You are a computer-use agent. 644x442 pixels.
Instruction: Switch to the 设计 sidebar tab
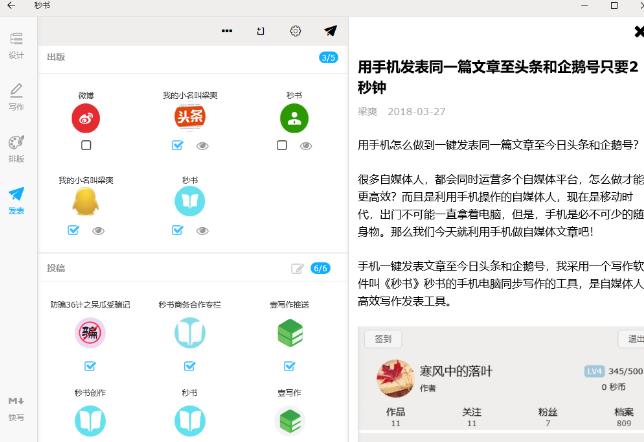16,45
